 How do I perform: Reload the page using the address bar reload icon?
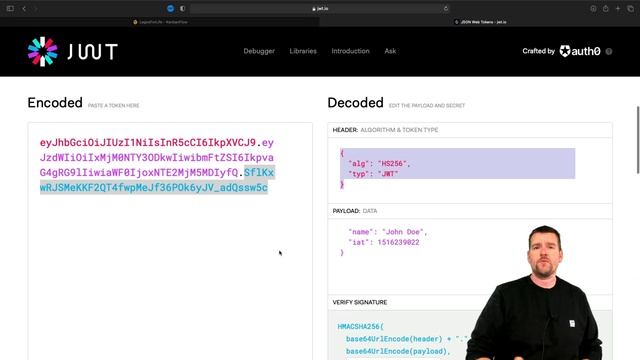click(x=446, y=8)
